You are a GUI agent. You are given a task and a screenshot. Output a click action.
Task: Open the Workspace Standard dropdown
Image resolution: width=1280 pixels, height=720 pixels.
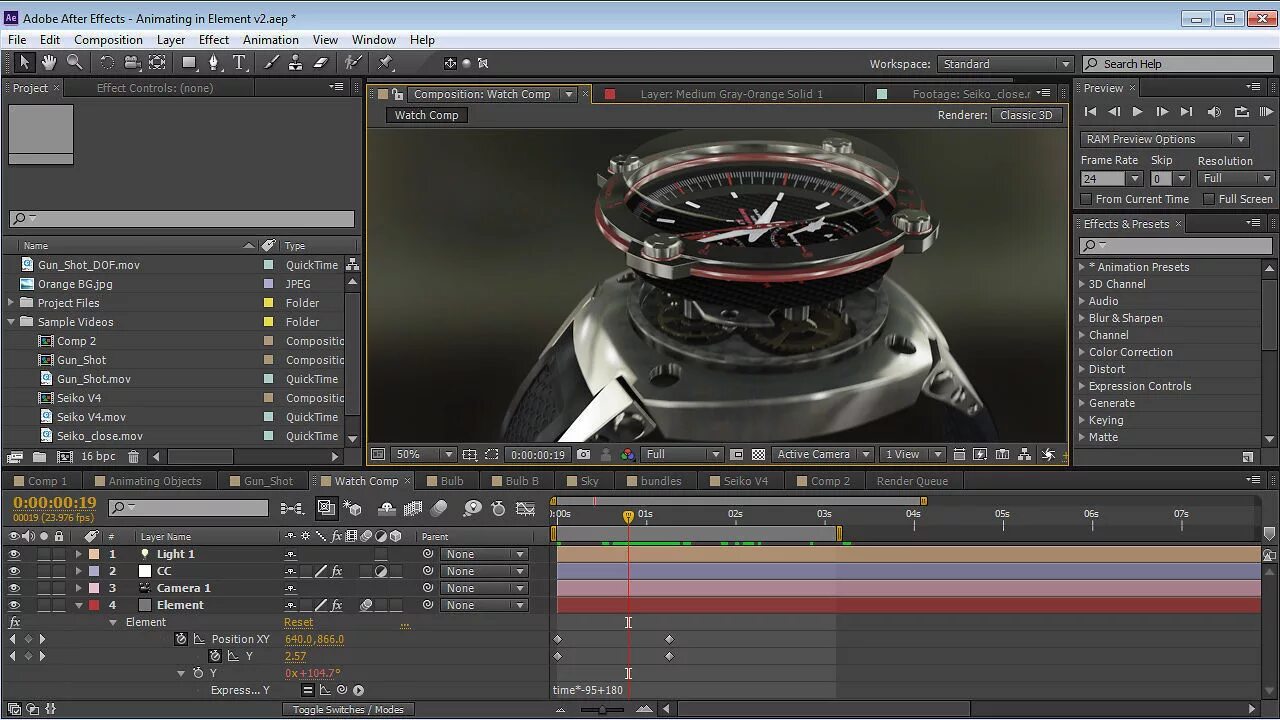[1005, 64]
